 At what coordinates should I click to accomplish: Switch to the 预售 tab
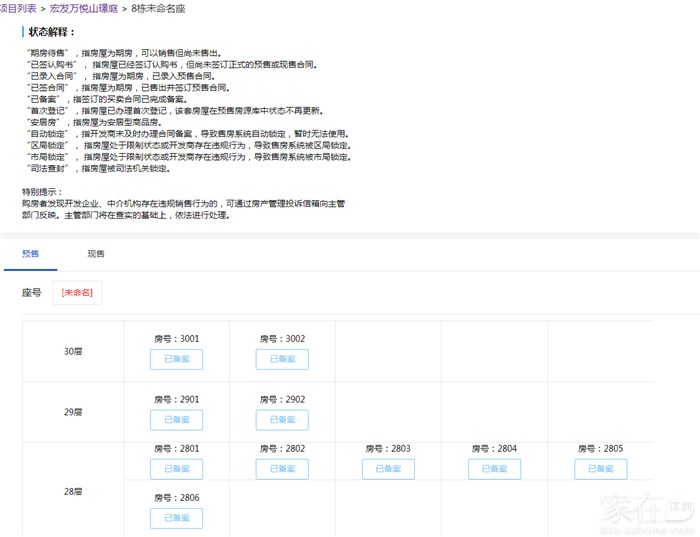(30, 254)
